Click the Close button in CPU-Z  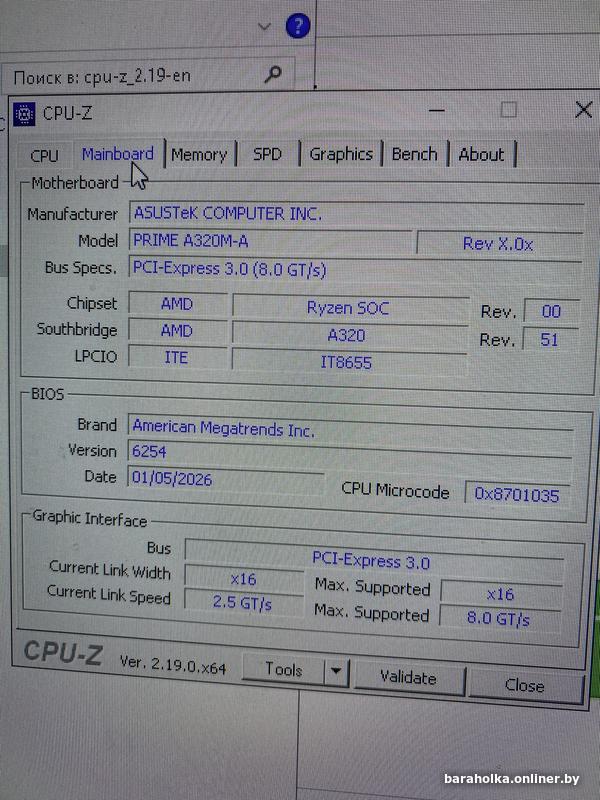tap(525, 685)
